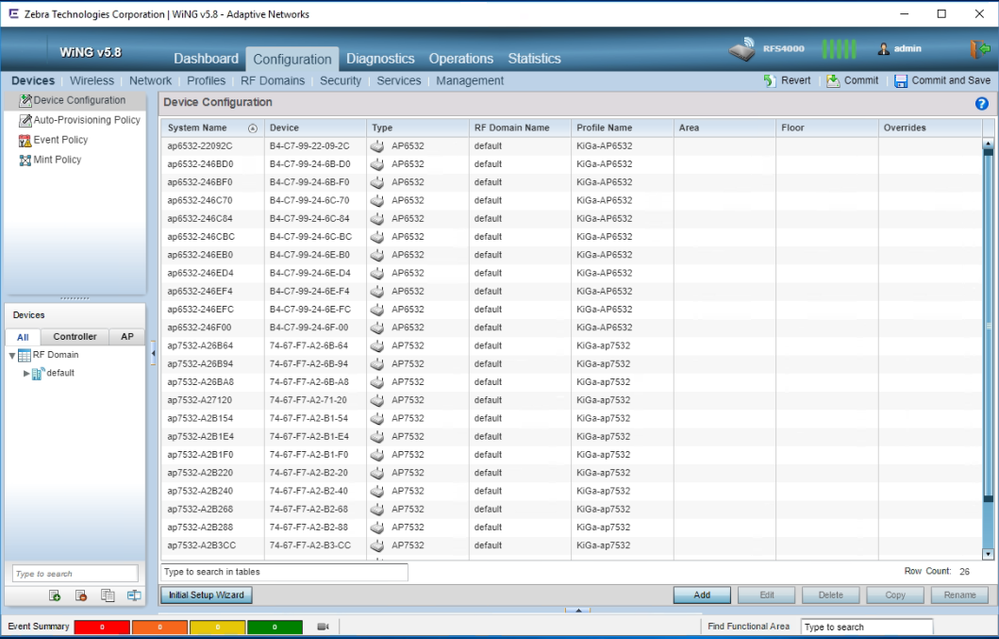
Task: Click the Zebra logo icon in the title bar
Action: click(13, 13)
